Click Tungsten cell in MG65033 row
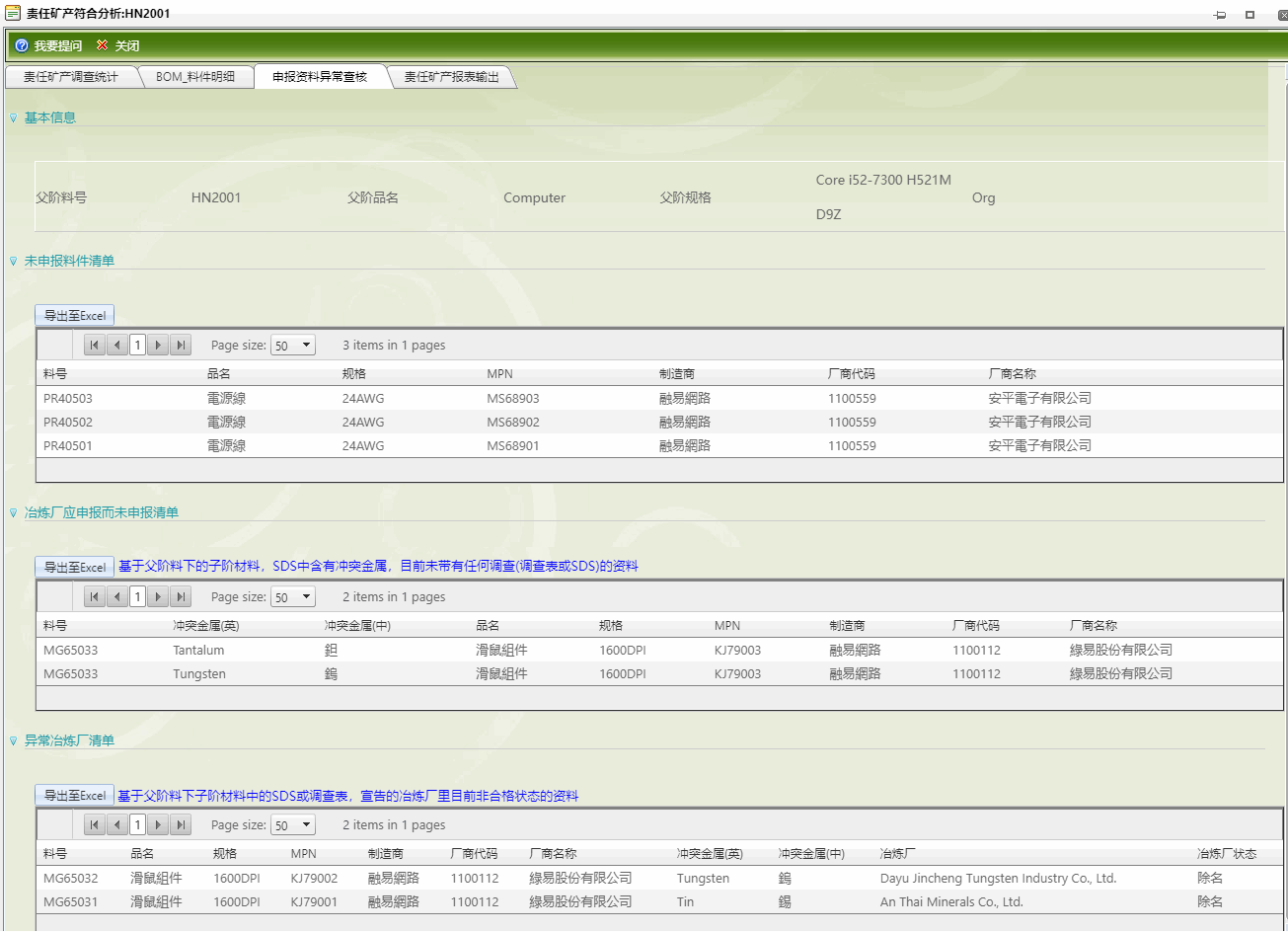 [199, 674]
